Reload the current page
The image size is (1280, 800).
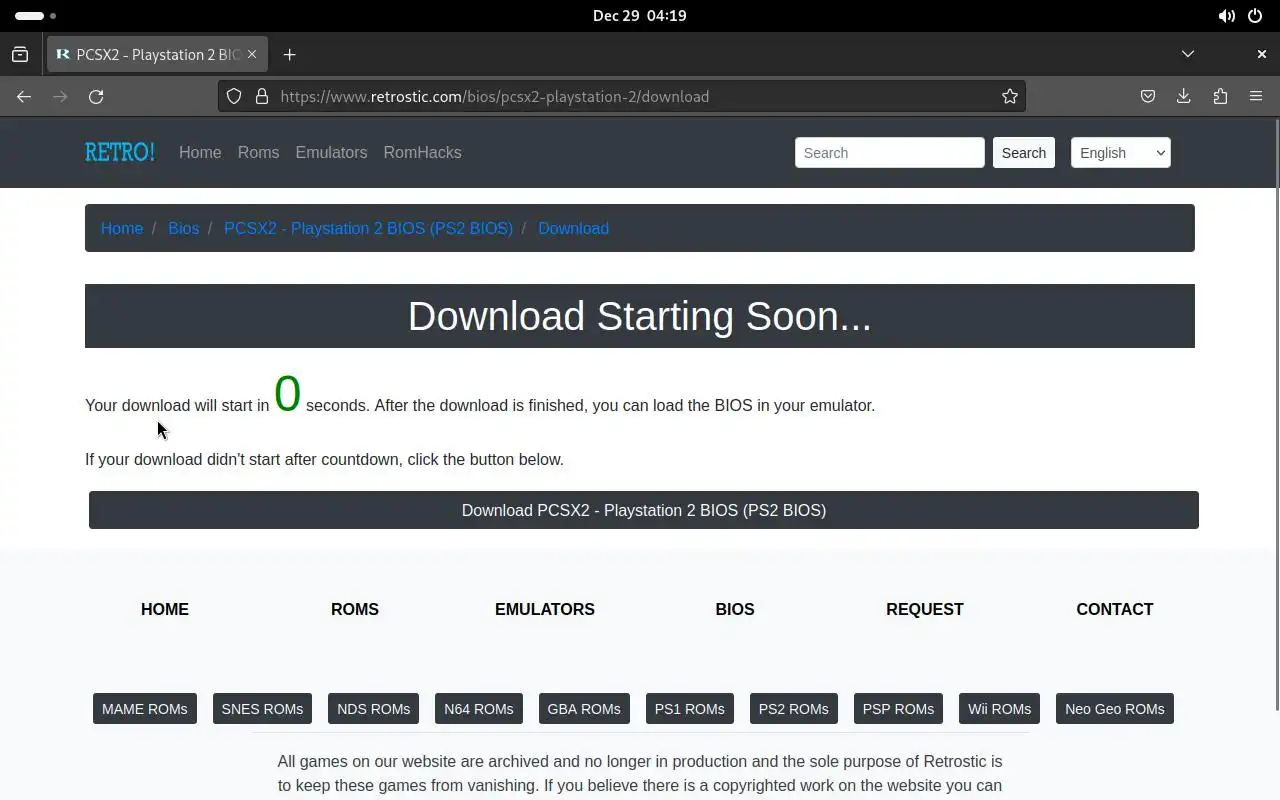96,96
